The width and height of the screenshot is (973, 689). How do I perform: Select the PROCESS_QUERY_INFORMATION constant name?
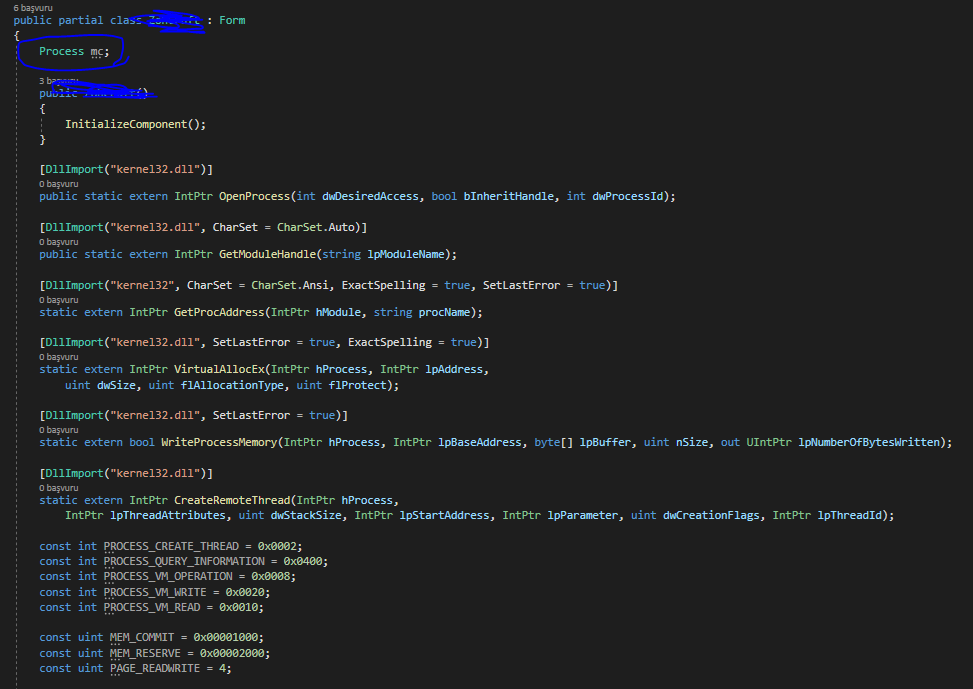[x=184, y=561]
